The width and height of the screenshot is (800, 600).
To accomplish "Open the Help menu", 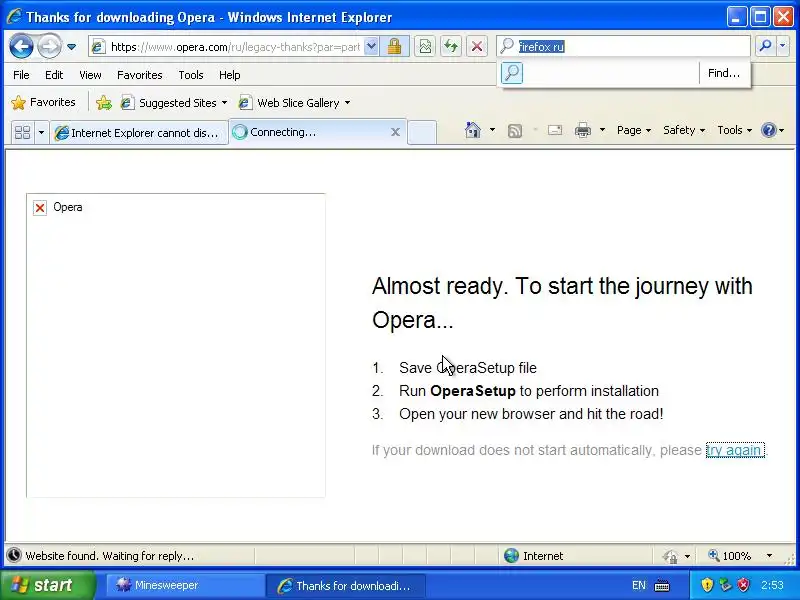I will [230, 75].
